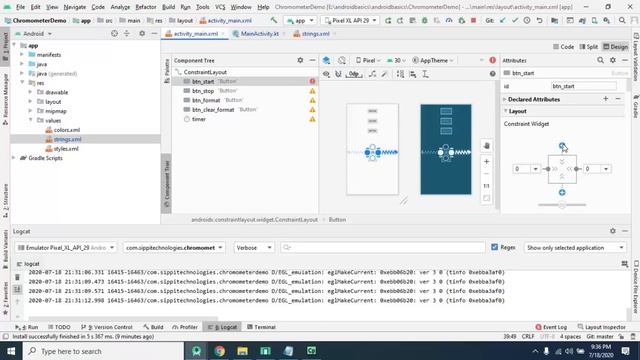Screen dimensions: 640x360
Task: Open the Verbose log level dropdown
Action: click(x=253, y=248)
